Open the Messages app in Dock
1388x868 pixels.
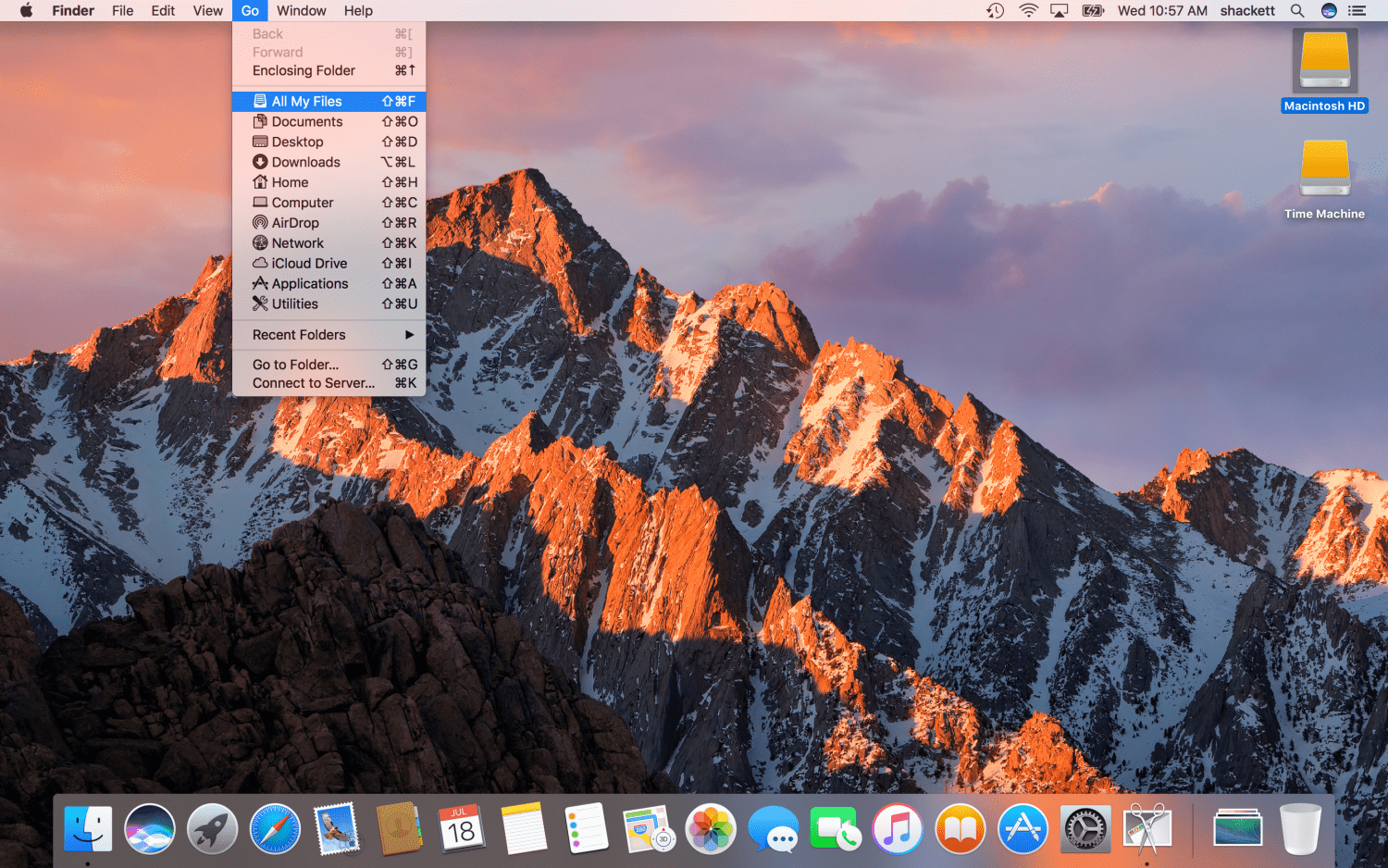tap(773, 828)
